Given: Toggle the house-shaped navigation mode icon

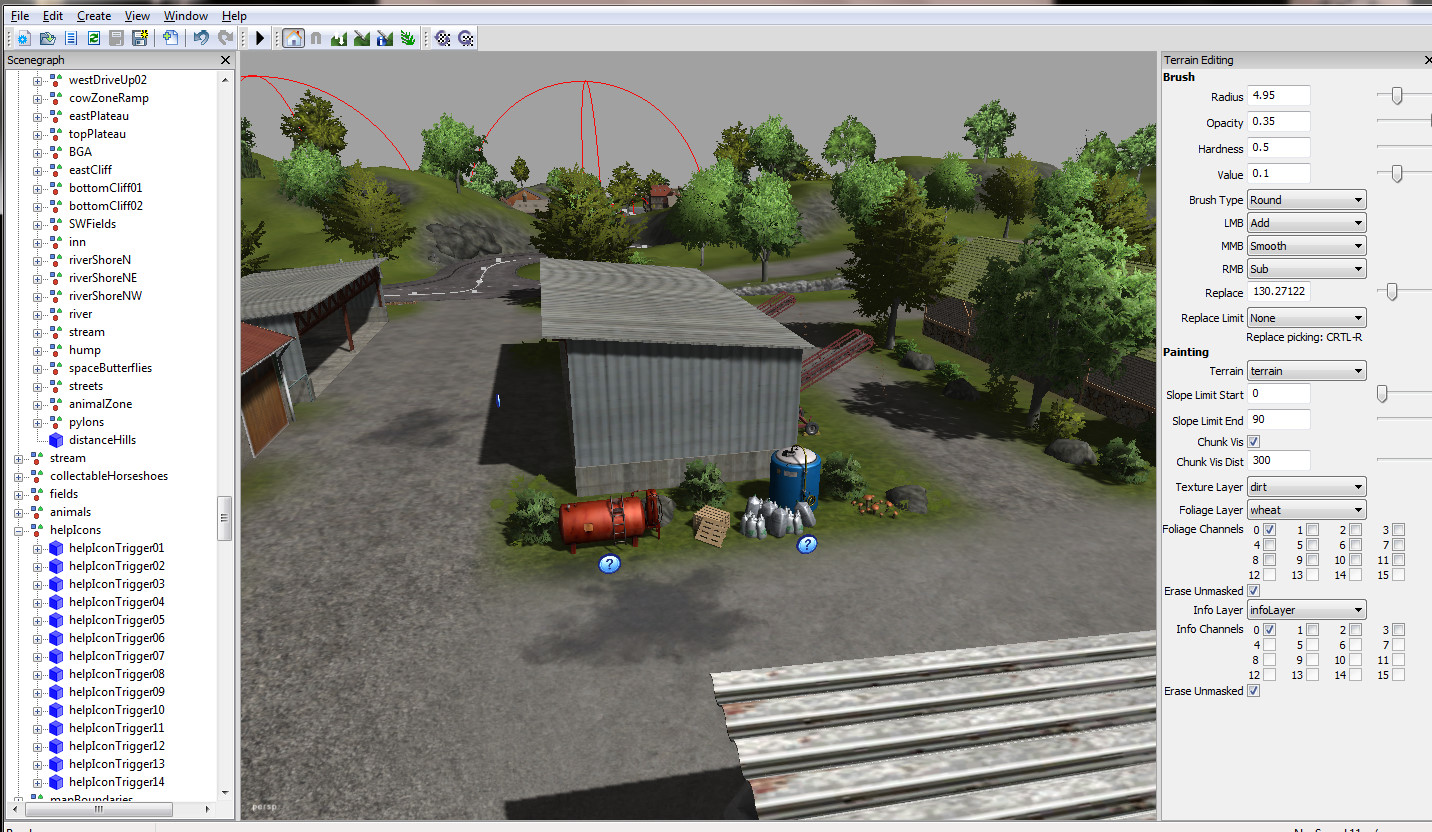Looking at the screenshot, I should [294, 38].
